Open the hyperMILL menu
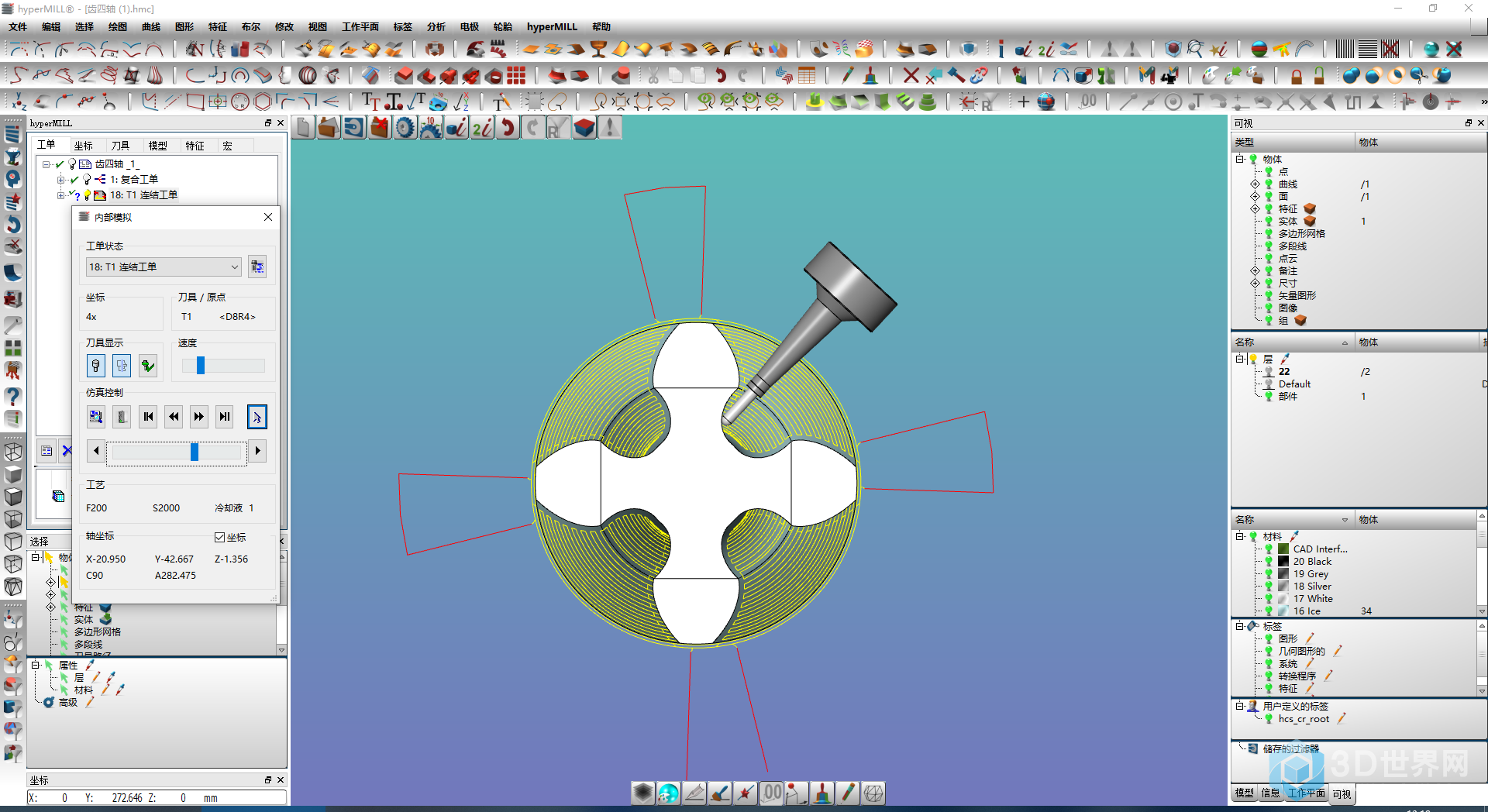Screen dimensions: 1488x812 (552, 27)
